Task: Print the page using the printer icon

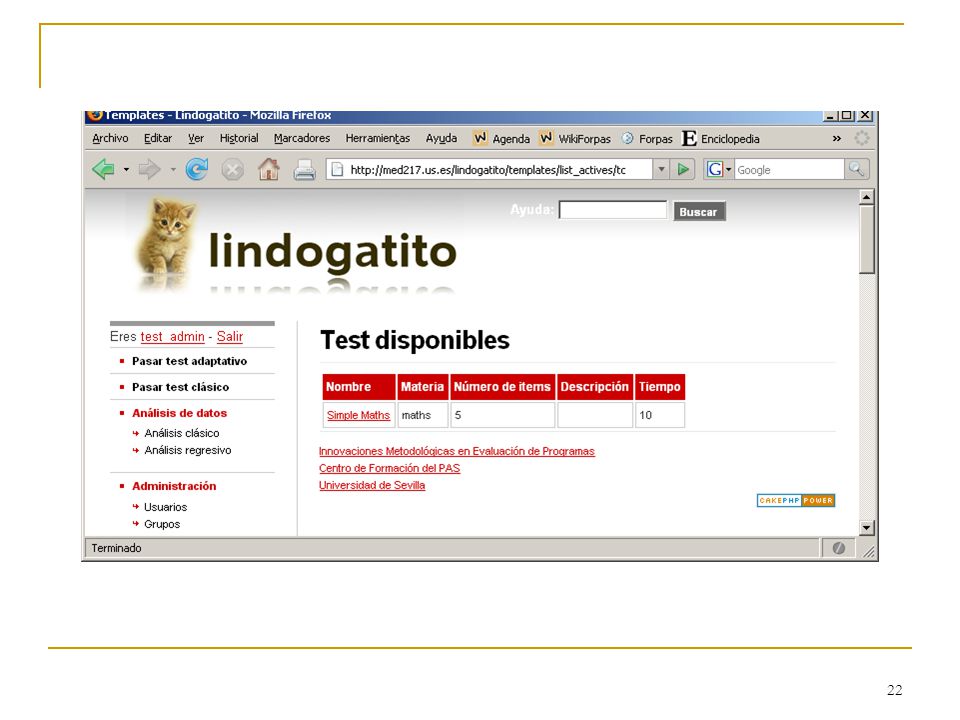Action: coord(304,170)
